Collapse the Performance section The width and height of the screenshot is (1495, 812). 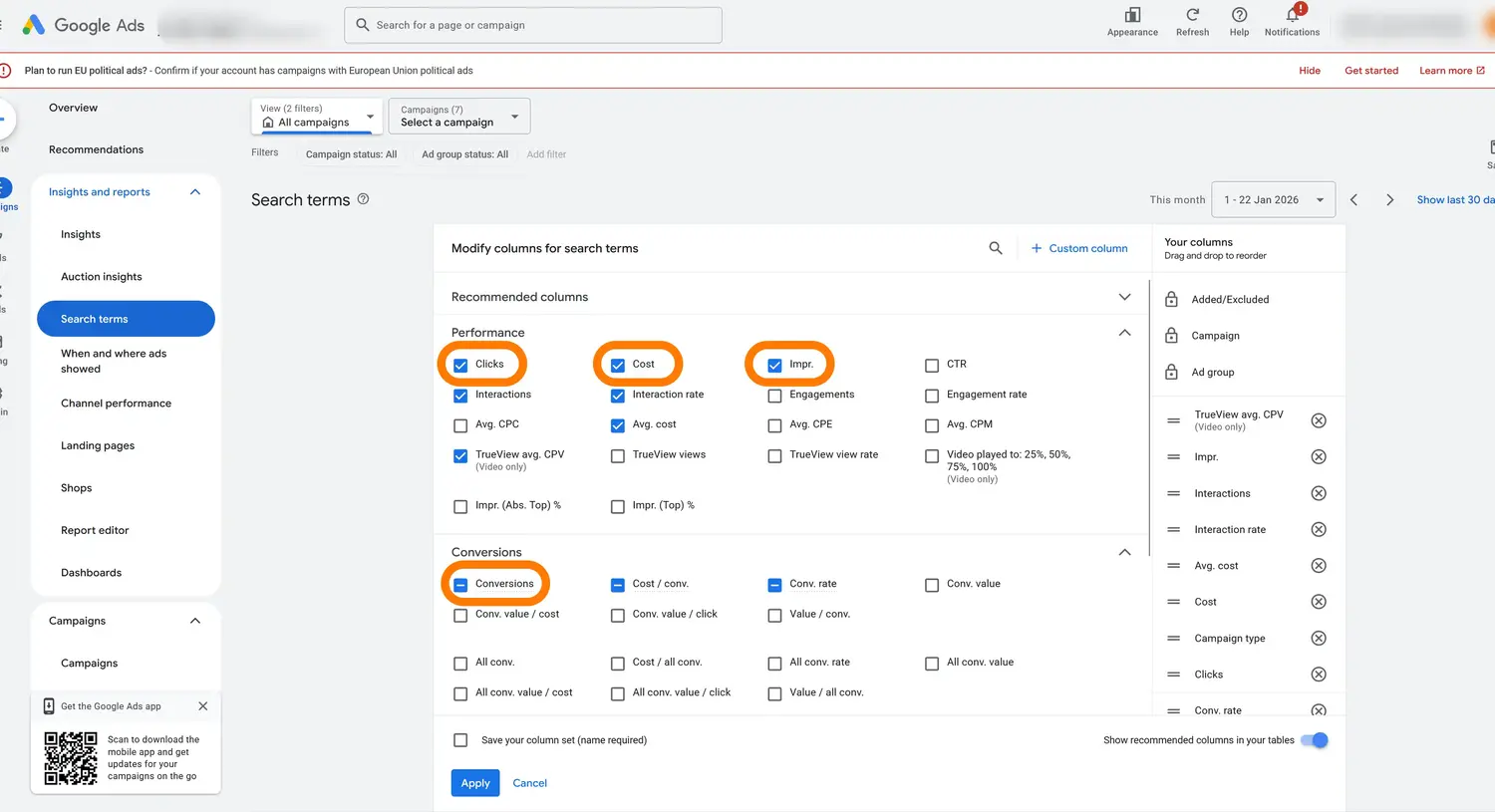tap(1124, 333)
